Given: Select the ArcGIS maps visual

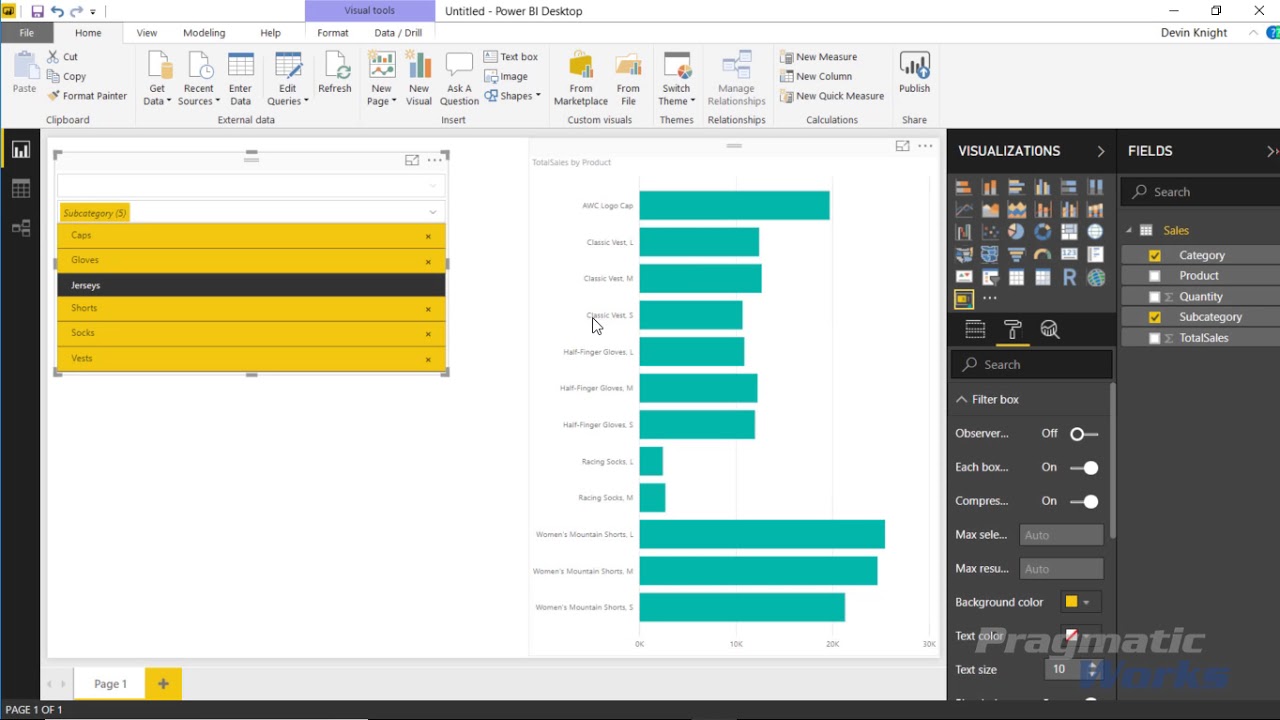Looking at the screenshot, I should 1096,278.
